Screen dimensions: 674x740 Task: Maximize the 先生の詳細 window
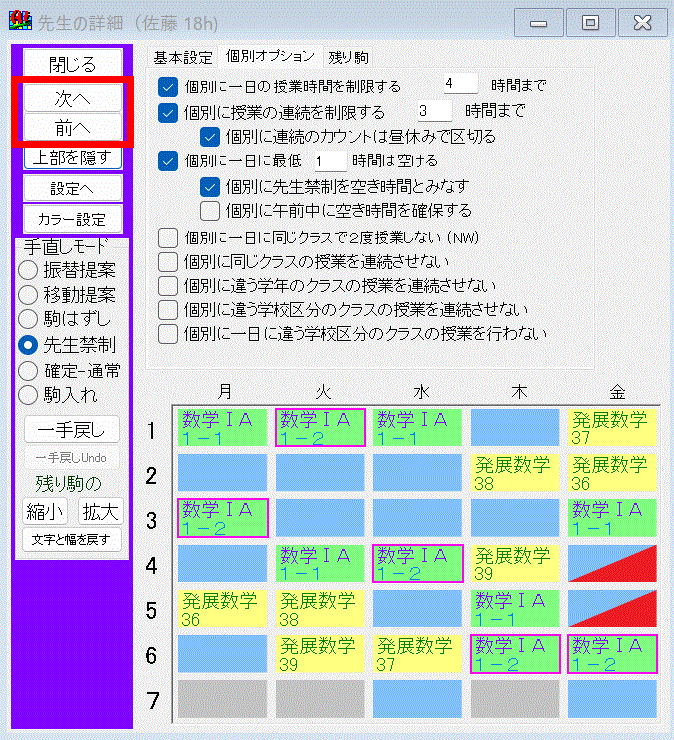pyautogui.click(x=590, y=22)
